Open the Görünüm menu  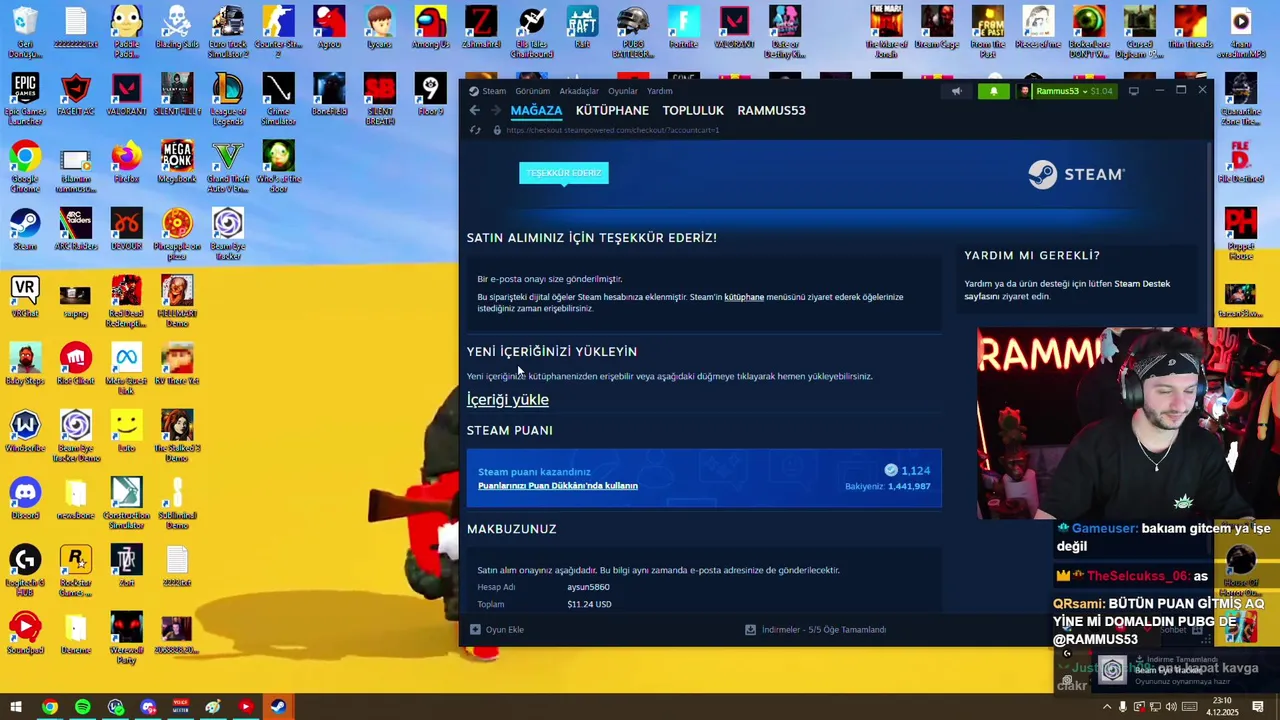pyautogui.click(x=532, y=91)
